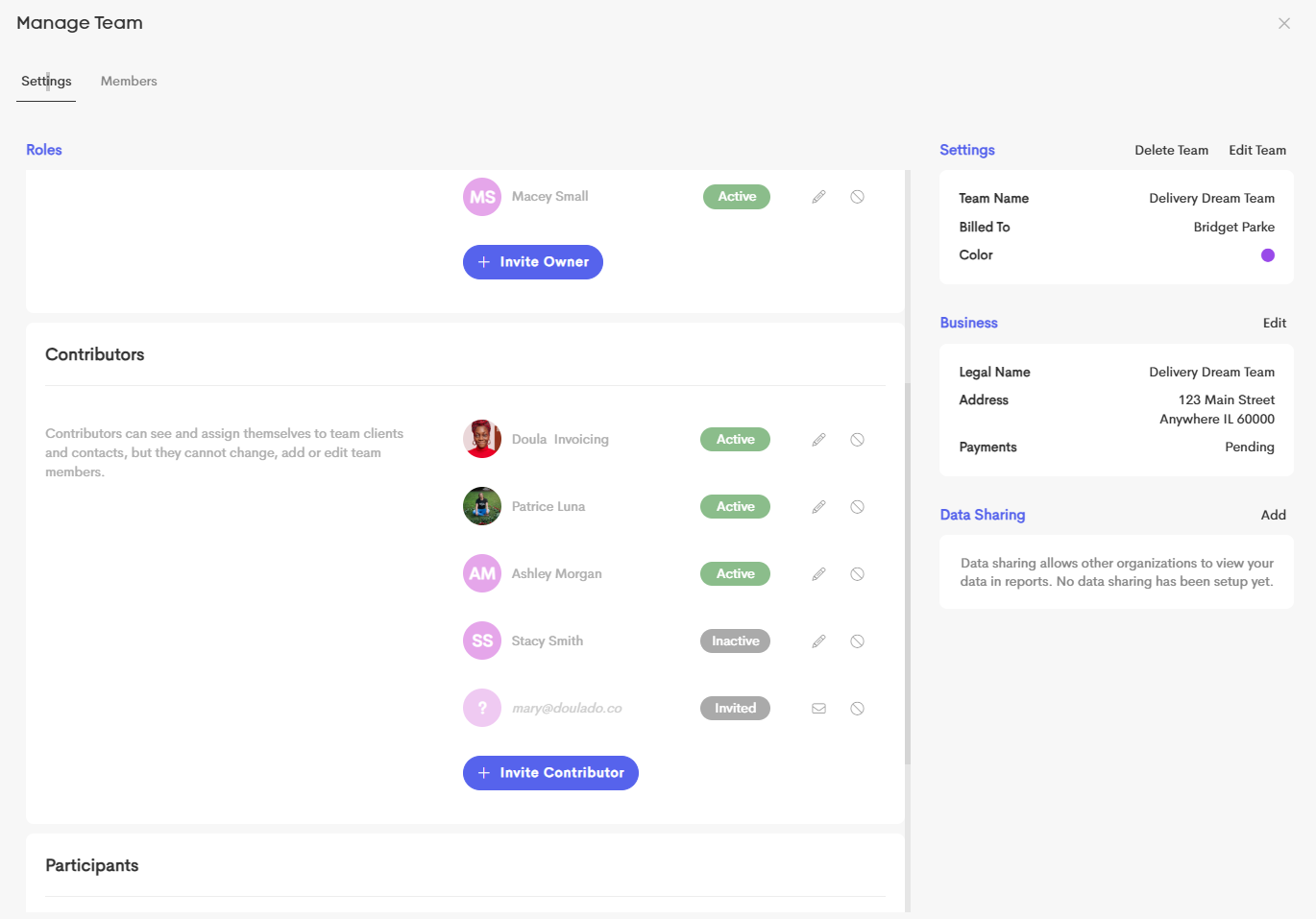Viewport: 1316px width, 919px height.
Task: Click the Invite Owner button
Action: [x=533, y=262]
